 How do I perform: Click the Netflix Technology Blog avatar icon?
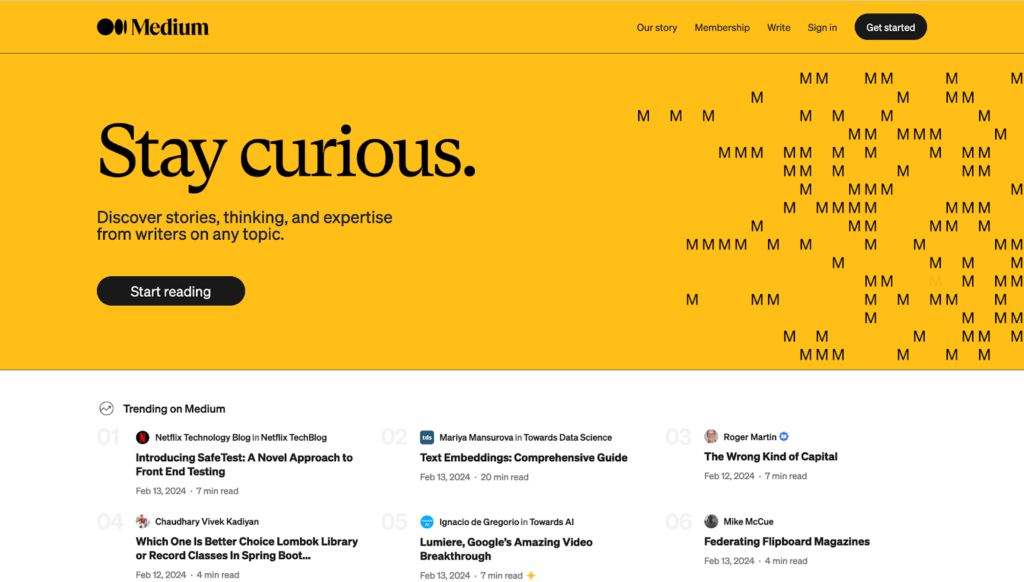[142, 438]
